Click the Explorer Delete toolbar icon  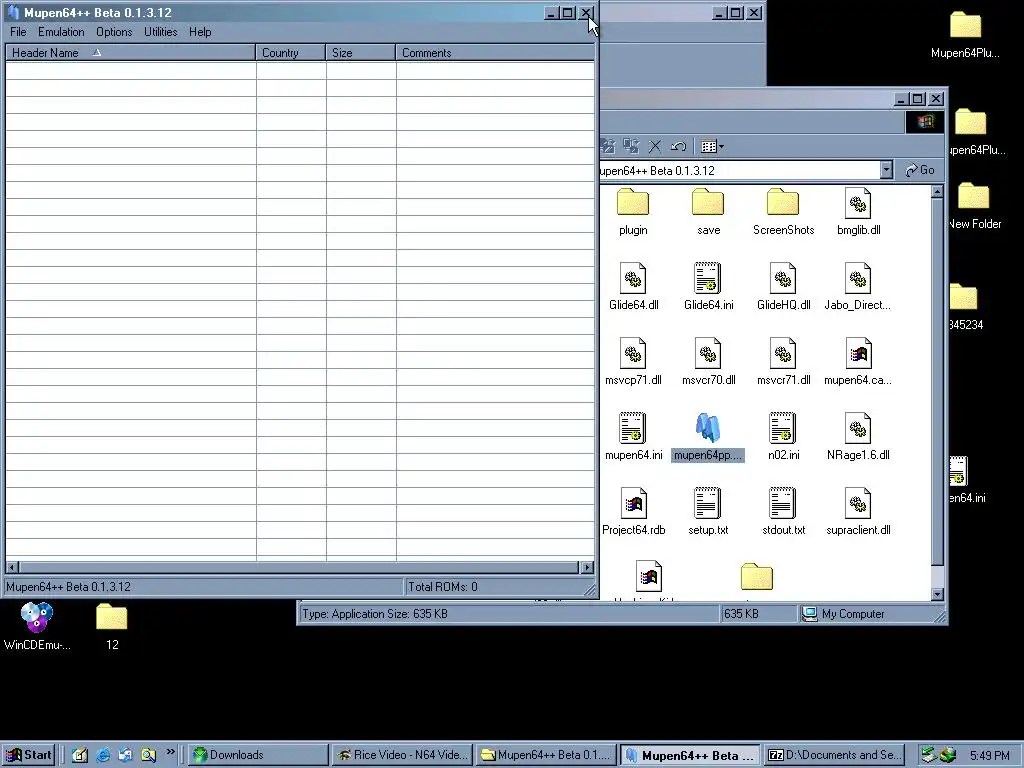[655, 146]
